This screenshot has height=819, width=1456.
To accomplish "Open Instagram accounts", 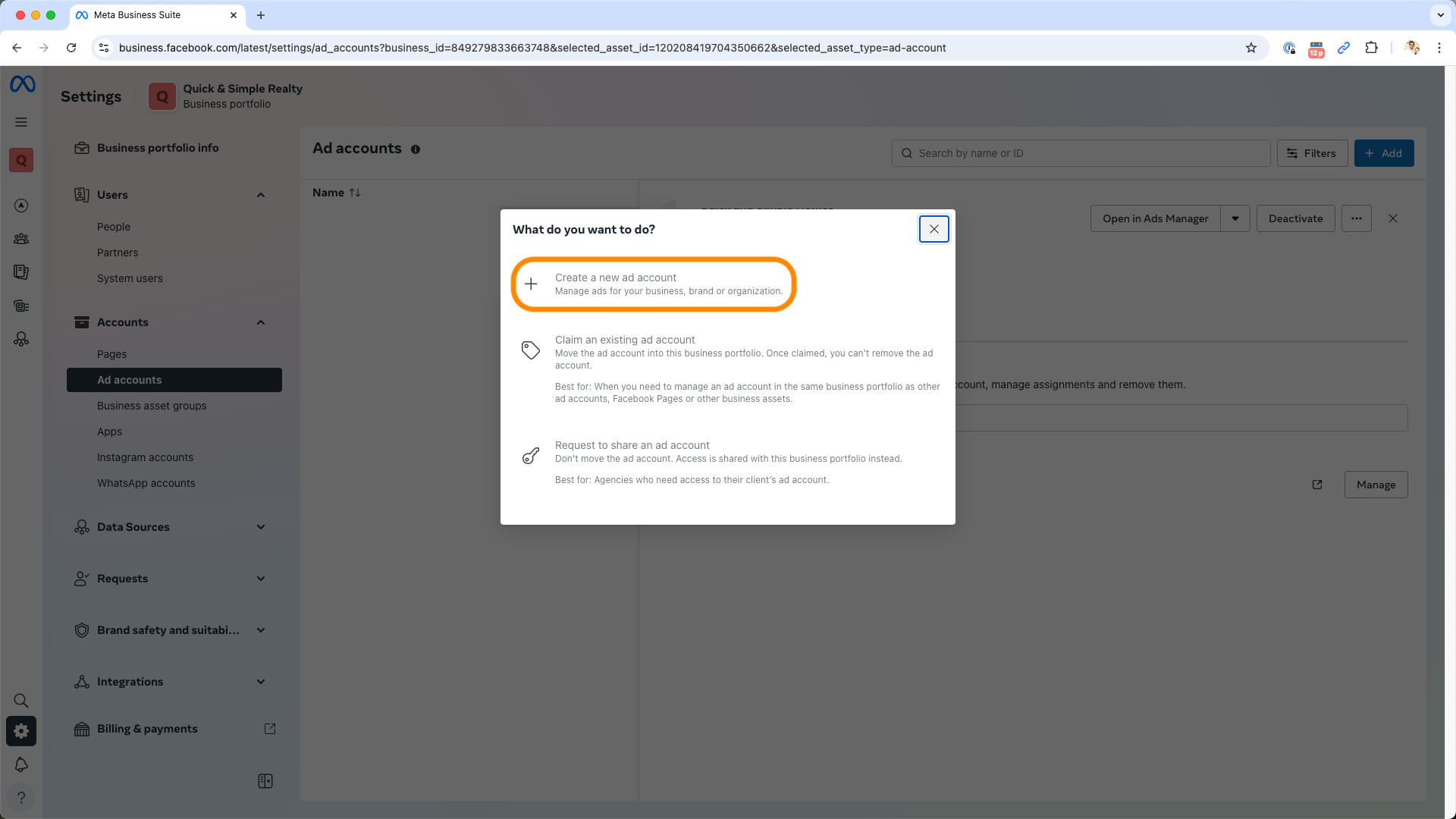I will point(145,457).
